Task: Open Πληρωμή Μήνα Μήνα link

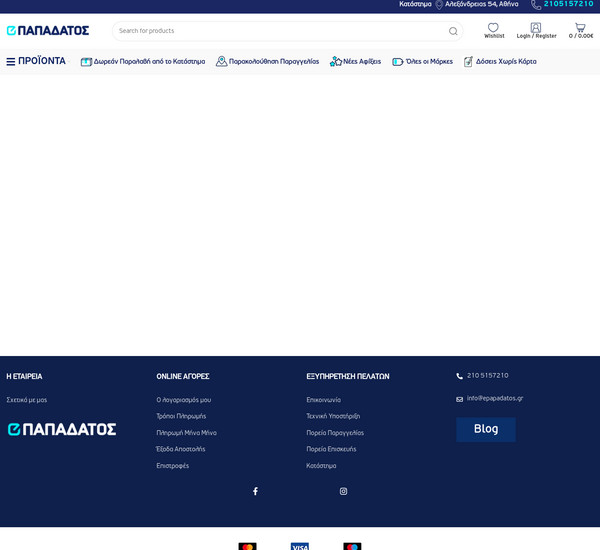Action: (186, 433)
